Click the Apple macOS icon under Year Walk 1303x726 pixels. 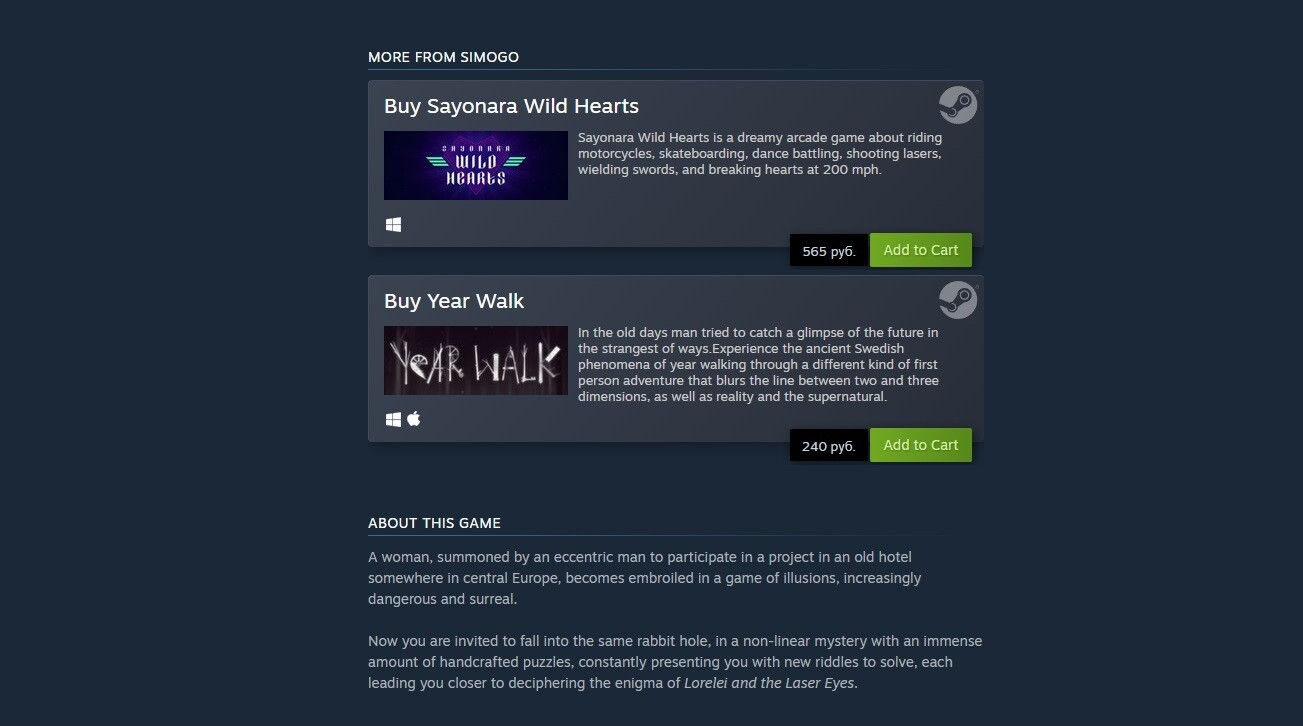[414, 419]
